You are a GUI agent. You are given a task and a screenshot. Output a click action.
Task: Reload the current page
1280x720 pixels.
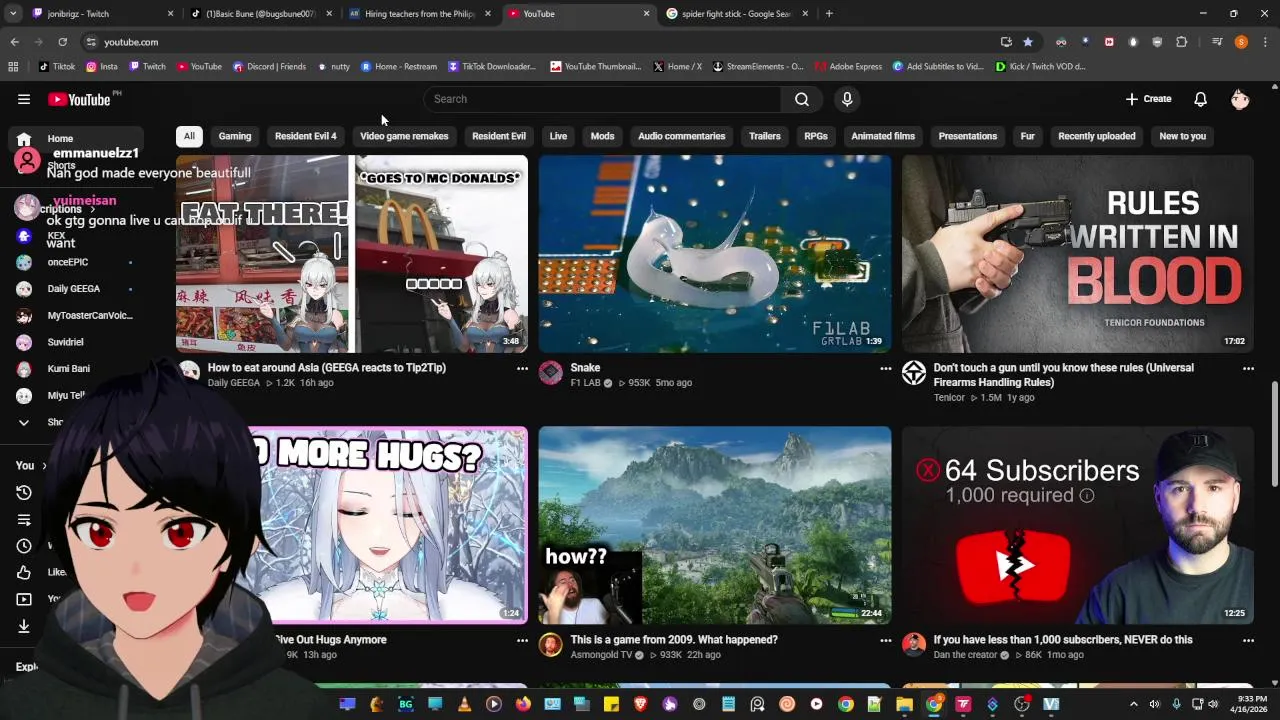[62, 42]
